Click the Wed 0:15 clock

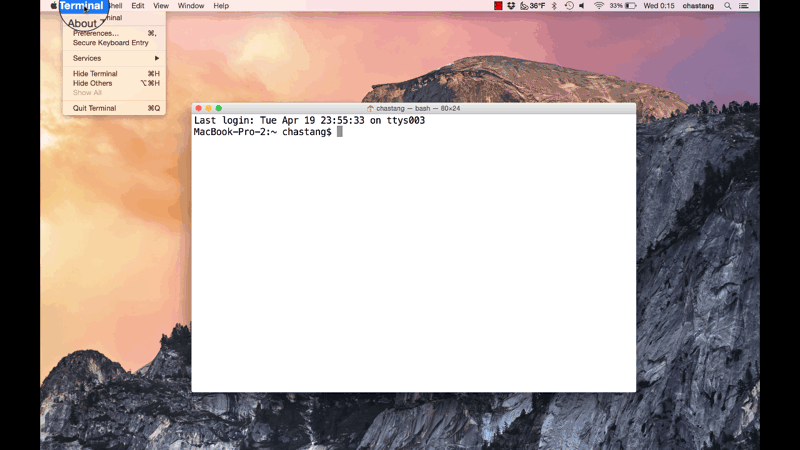tap(659, 6)
